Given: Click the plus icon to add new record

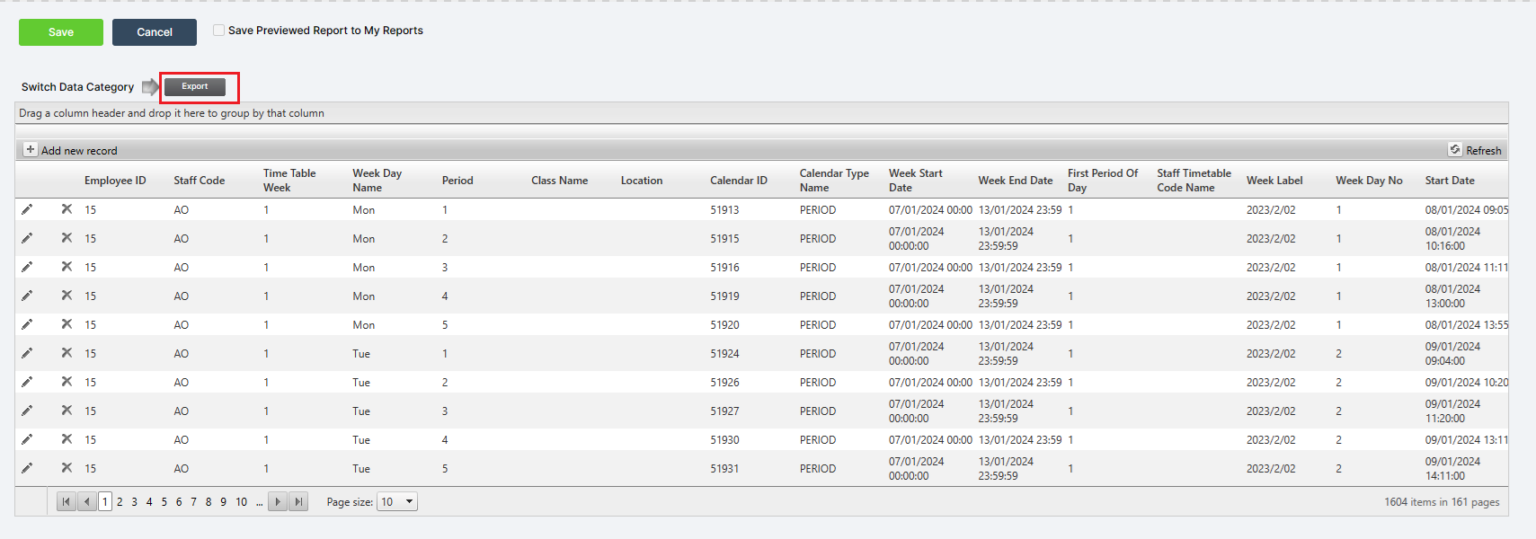Looking at the screenshot, I should (x=30, y=150).
